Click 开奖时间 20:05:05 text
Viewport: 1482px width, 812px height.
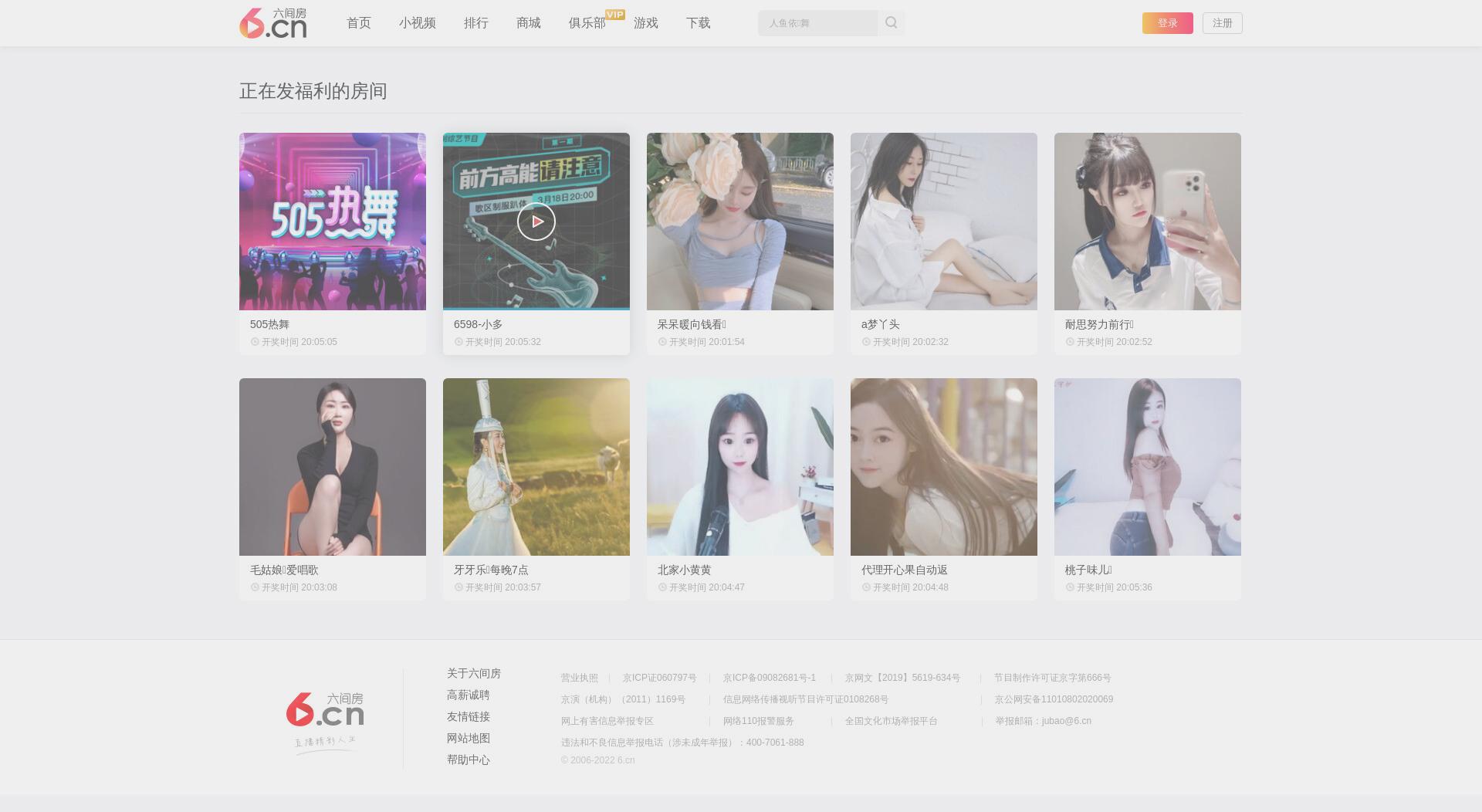(x=299, y=342)
